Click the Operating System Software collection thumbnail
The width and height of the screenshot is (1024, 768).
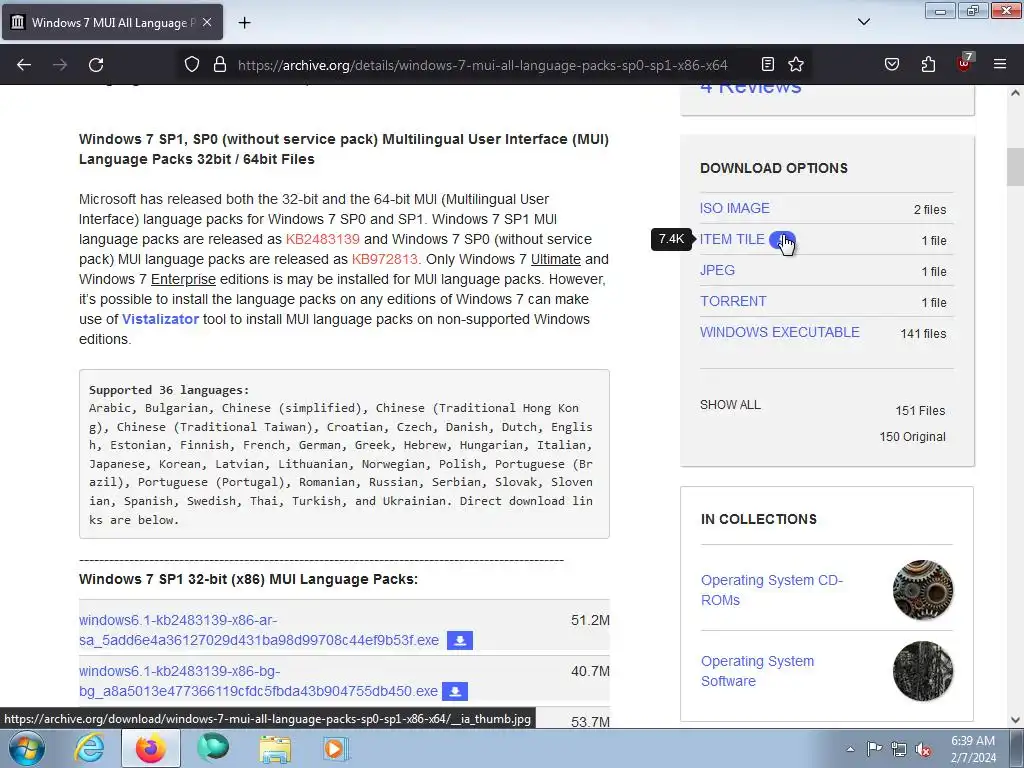pyautogui.click(x=923, y=671)
